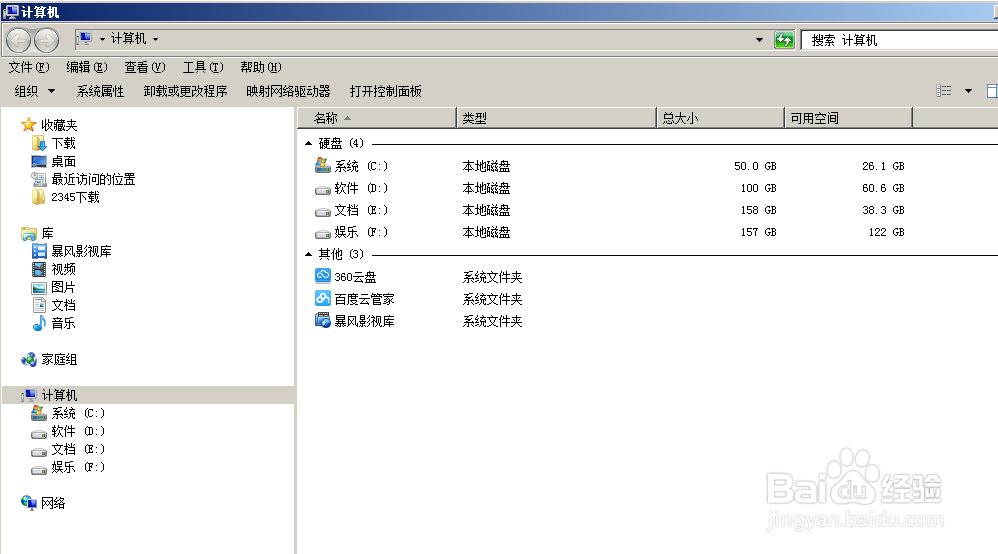Open the 编辑(E) menu
Viewport: 998px width, 554px height.
pos(87,67)
